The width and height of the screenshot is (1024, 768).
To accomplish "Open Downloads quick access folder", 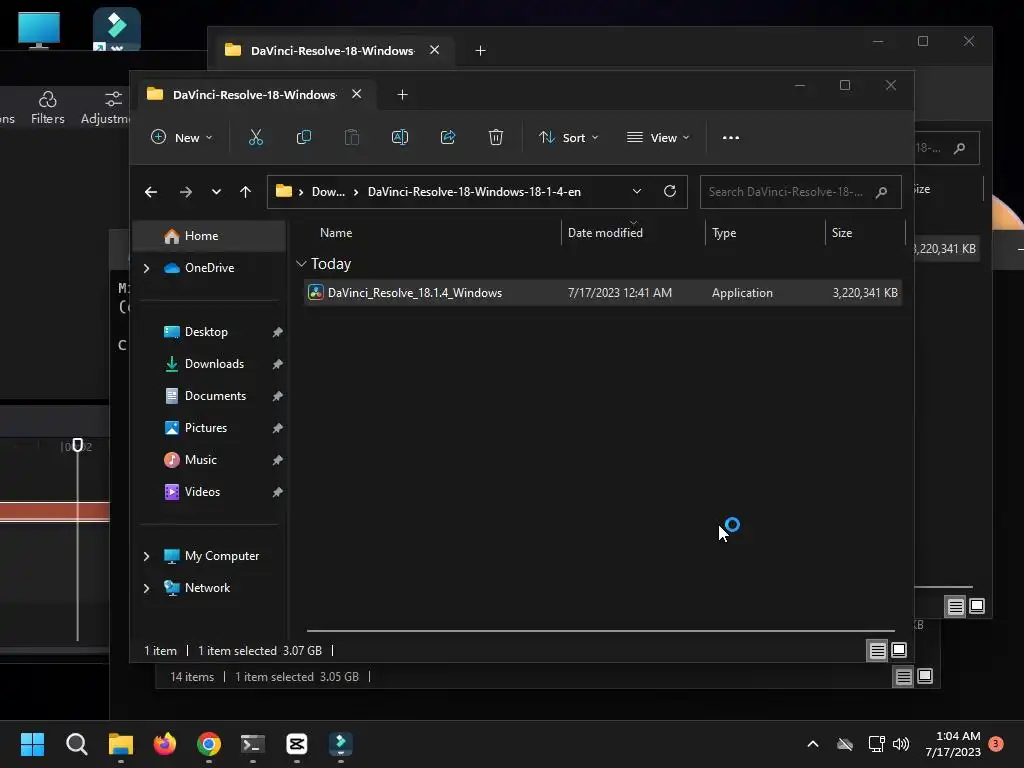I will pos(214,364).
